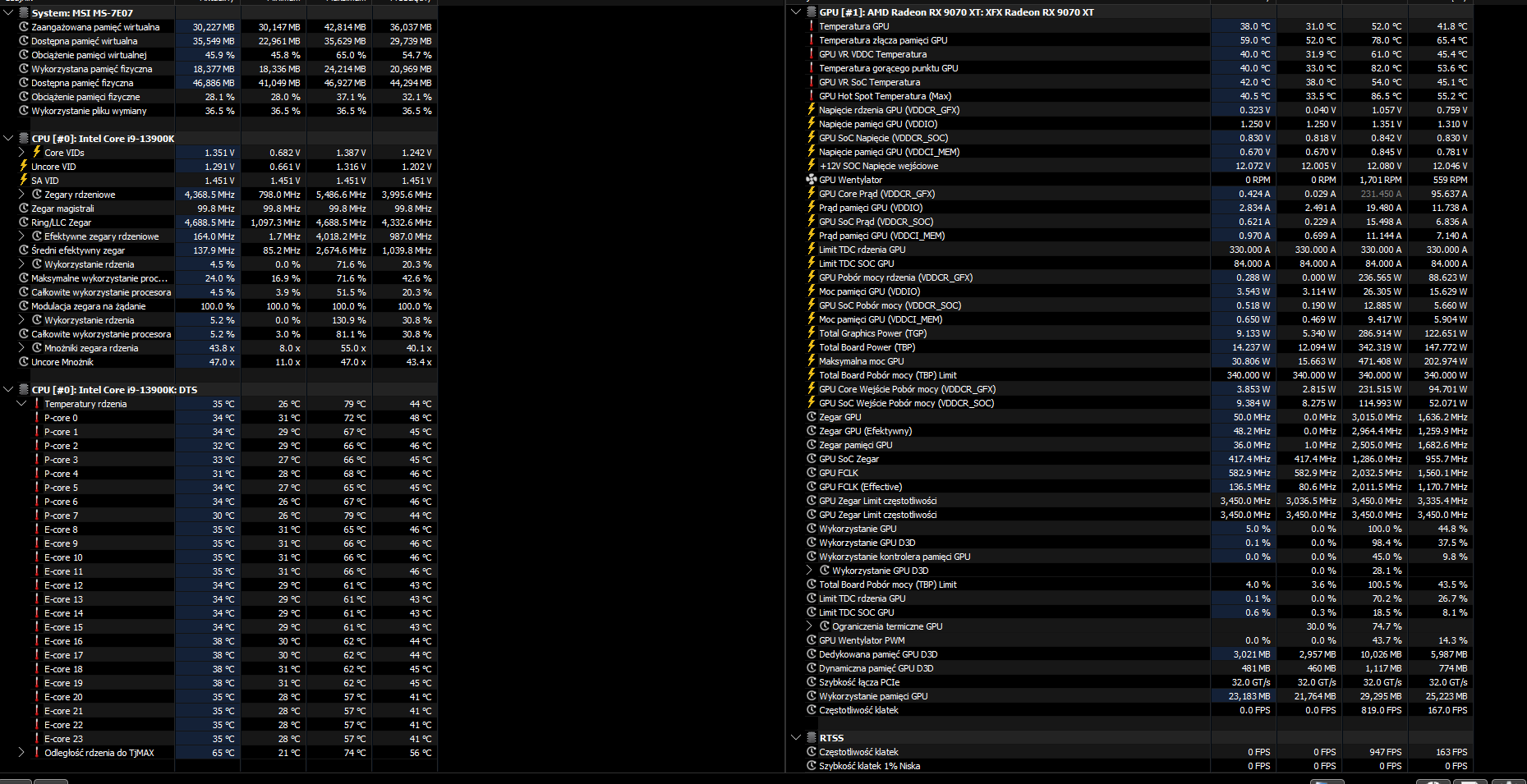Click the clock icon for Średni efektywny zegar
The width and height of the screenshot is (1527, 784).
24,250
